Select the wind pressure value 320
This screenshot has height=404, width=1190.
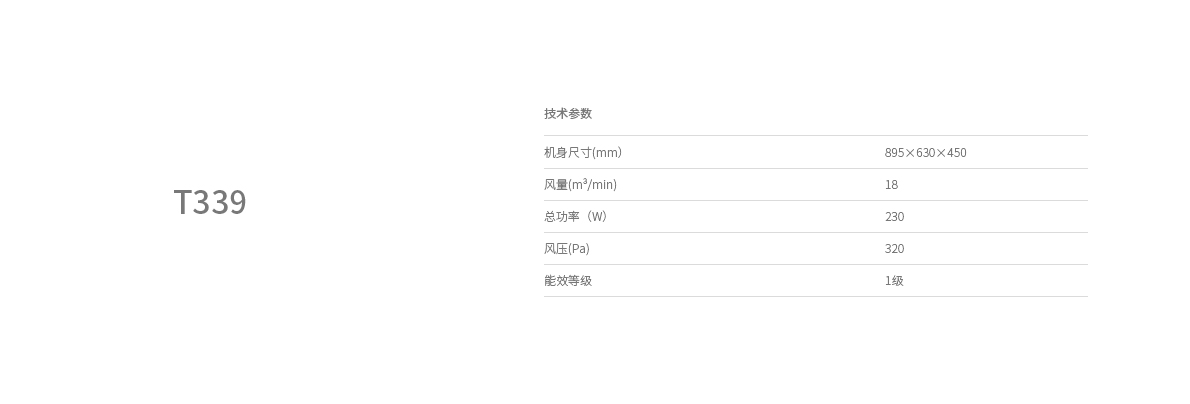894,248
